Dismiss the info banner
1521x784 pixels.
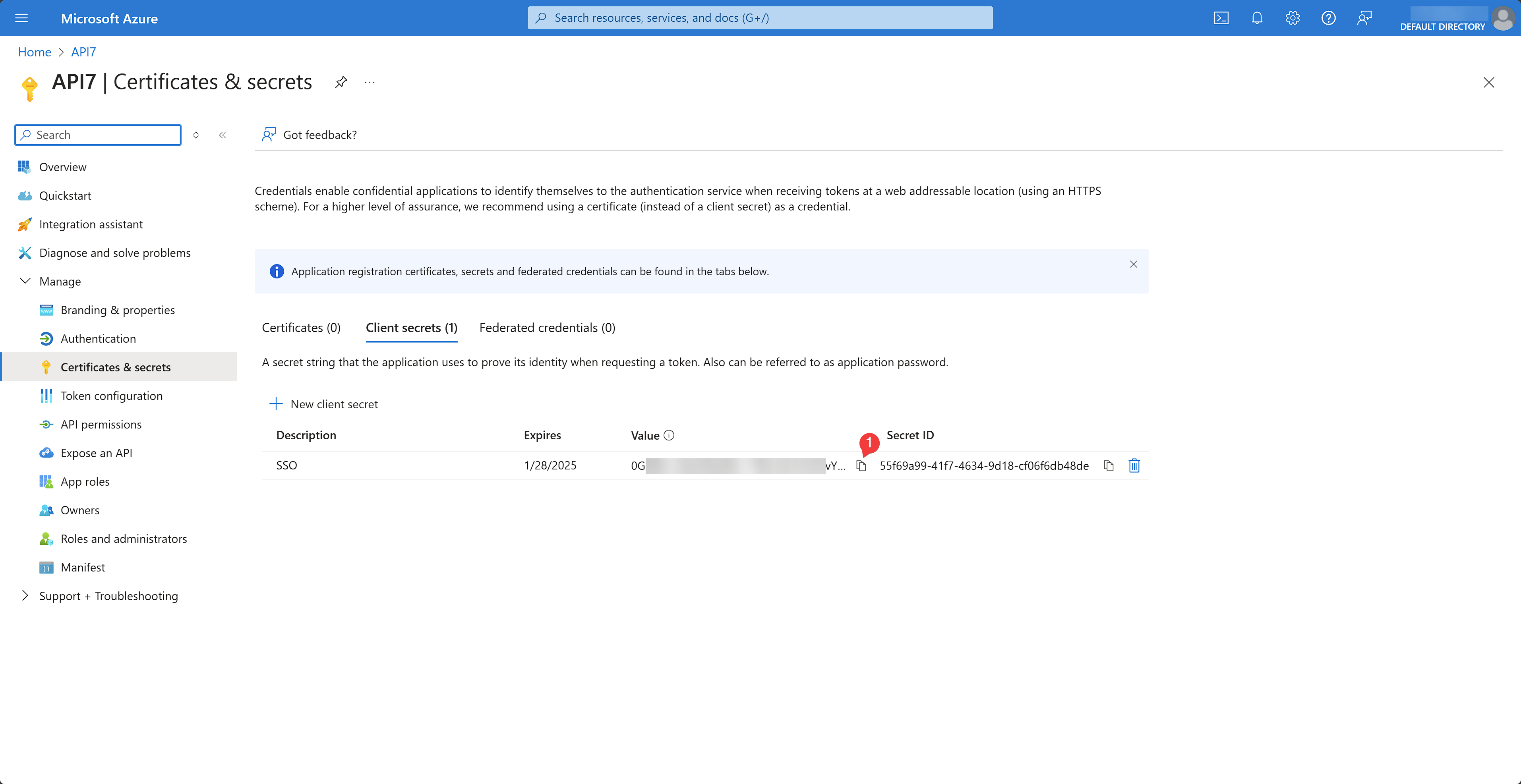[x=1133, y=264]
